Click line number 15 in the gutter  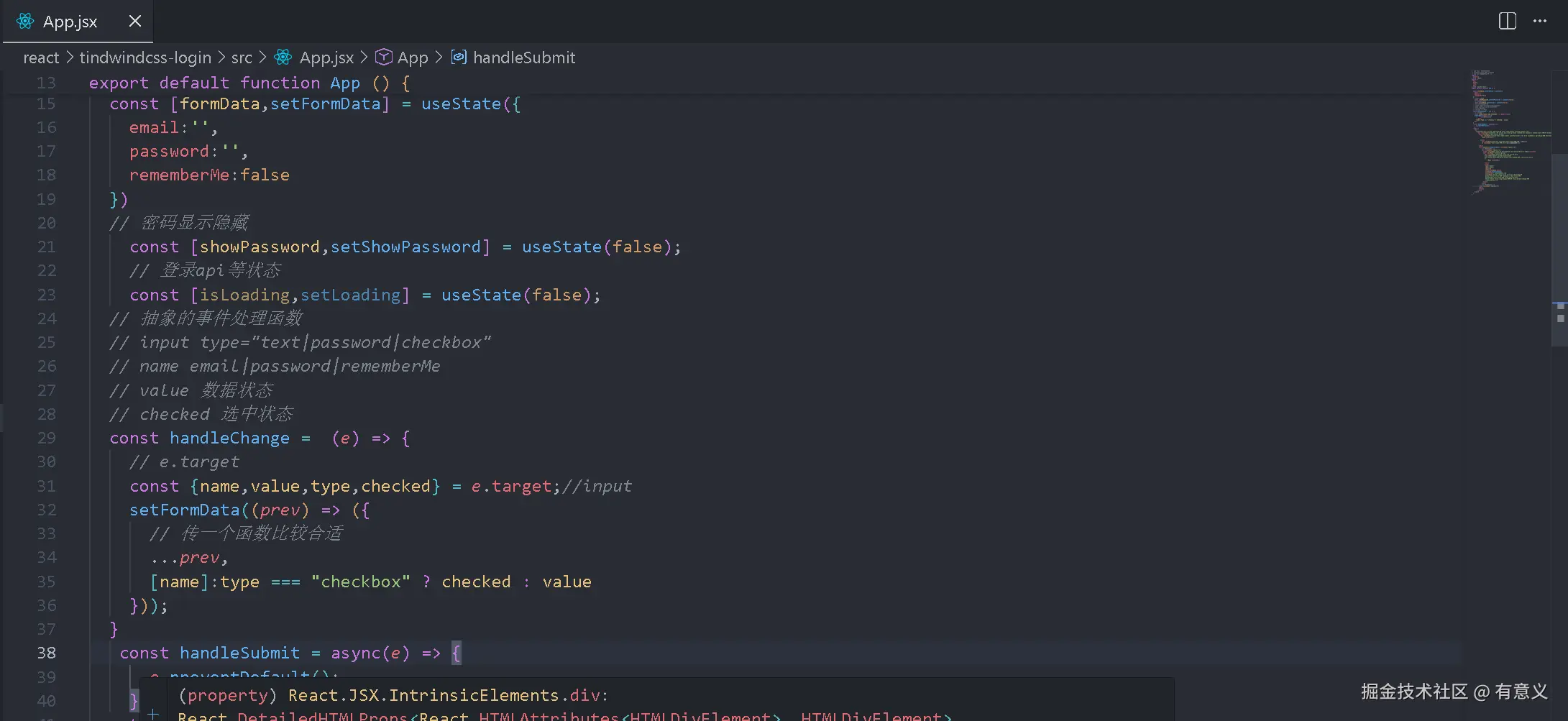(x=46, y=104)
